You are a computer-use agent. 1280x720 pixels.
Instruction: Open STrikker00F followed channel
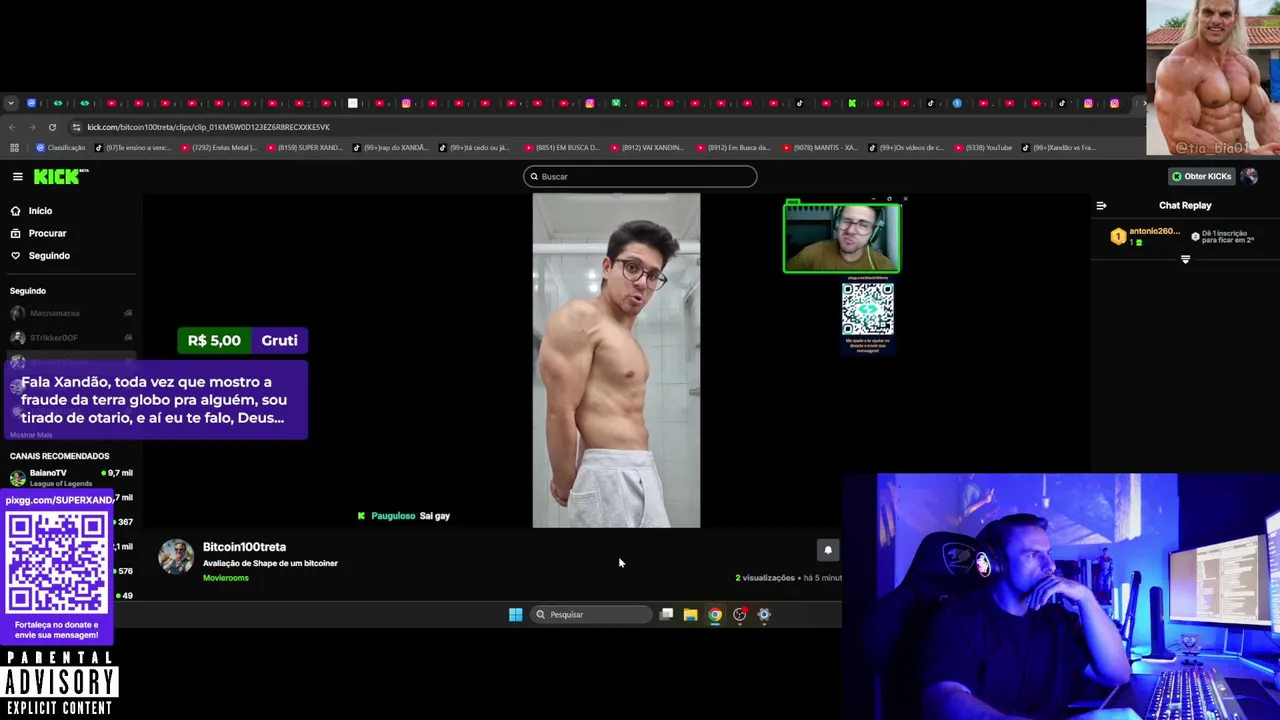[x=70, y=338]
